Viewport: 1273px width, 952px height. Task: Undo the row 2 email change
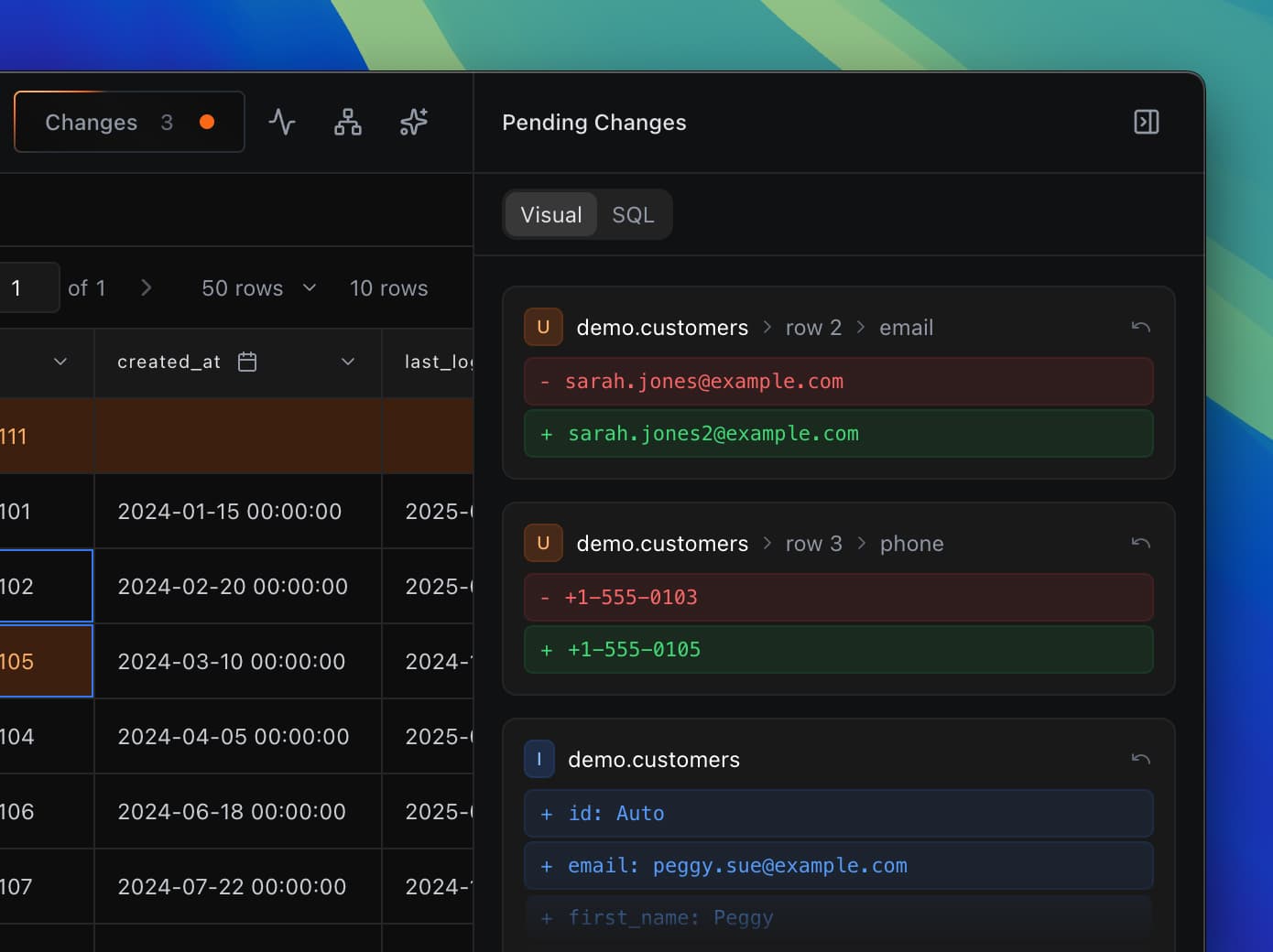click(1140, 327)
